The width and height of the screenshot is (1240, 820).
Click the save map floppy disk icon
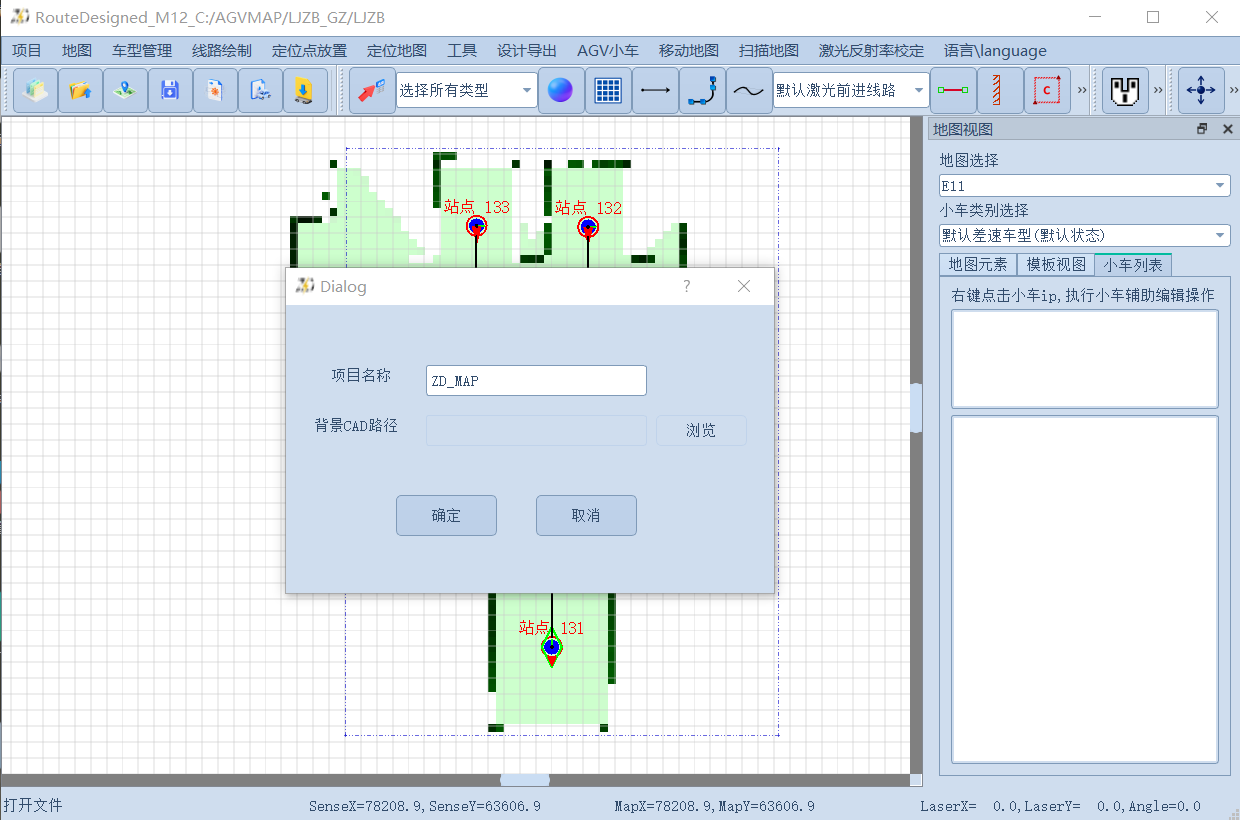[169, 89]
